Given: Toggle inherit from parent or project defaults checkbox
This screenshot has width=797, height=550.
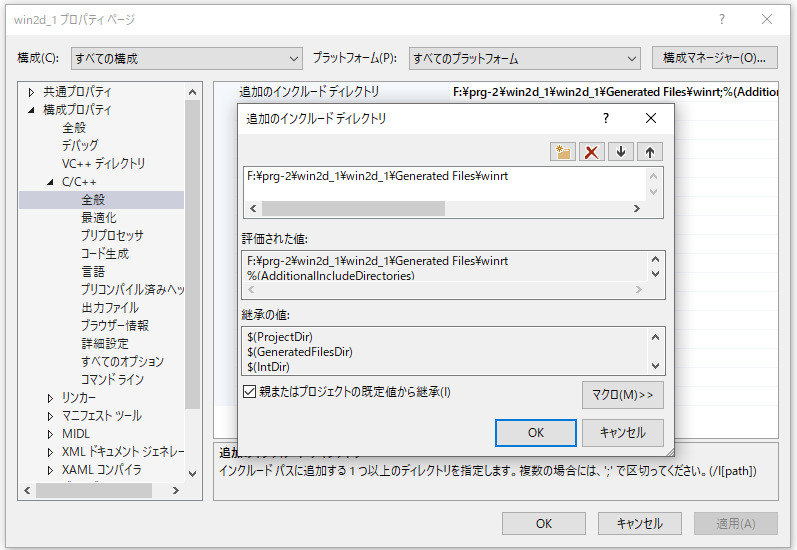Looking at the screenshot, I should coord(249,392).
